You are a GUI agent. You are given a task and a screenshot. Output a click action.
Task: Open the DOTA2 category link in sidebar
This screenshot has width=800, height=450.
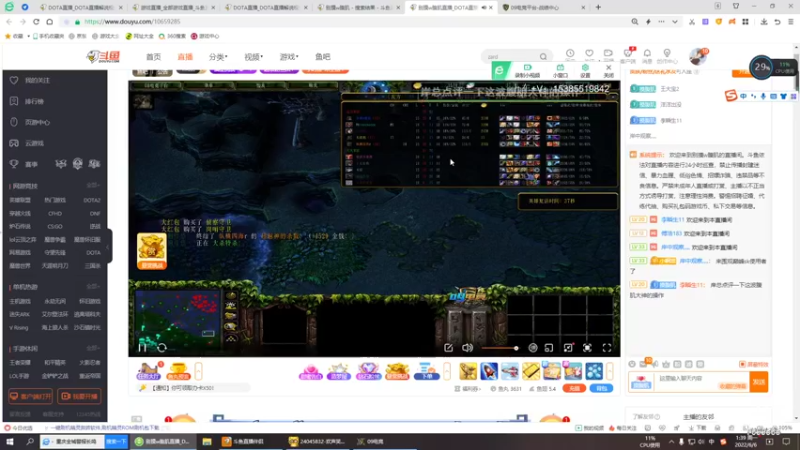(92, 201)
